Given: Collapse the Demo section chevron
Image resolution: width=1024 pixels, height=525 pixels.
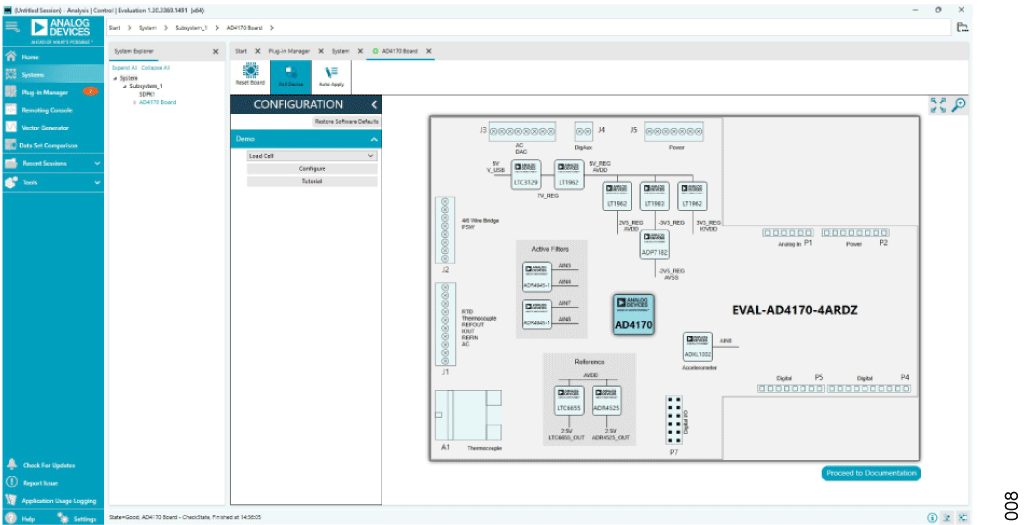Looking at the screenshot, I should (x=374, y=140).
